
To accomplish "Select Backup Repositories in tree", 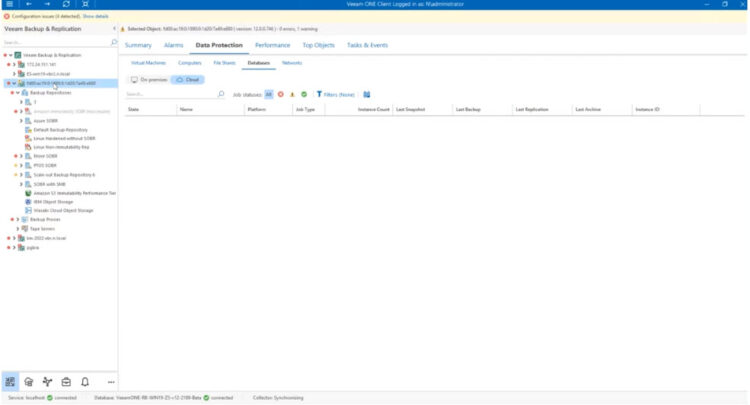I will 50,93.
